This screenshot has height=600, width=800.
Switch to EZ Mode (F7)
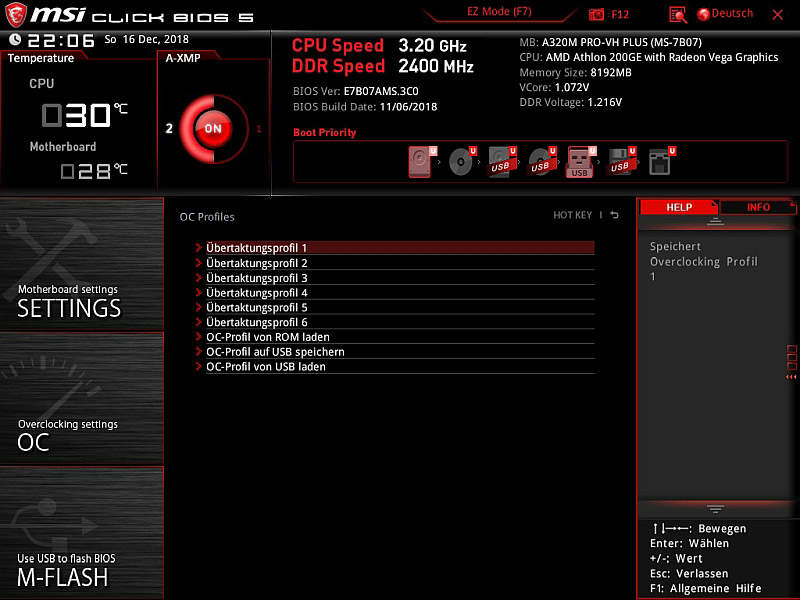pyautogui.click(x=499, y=12)
